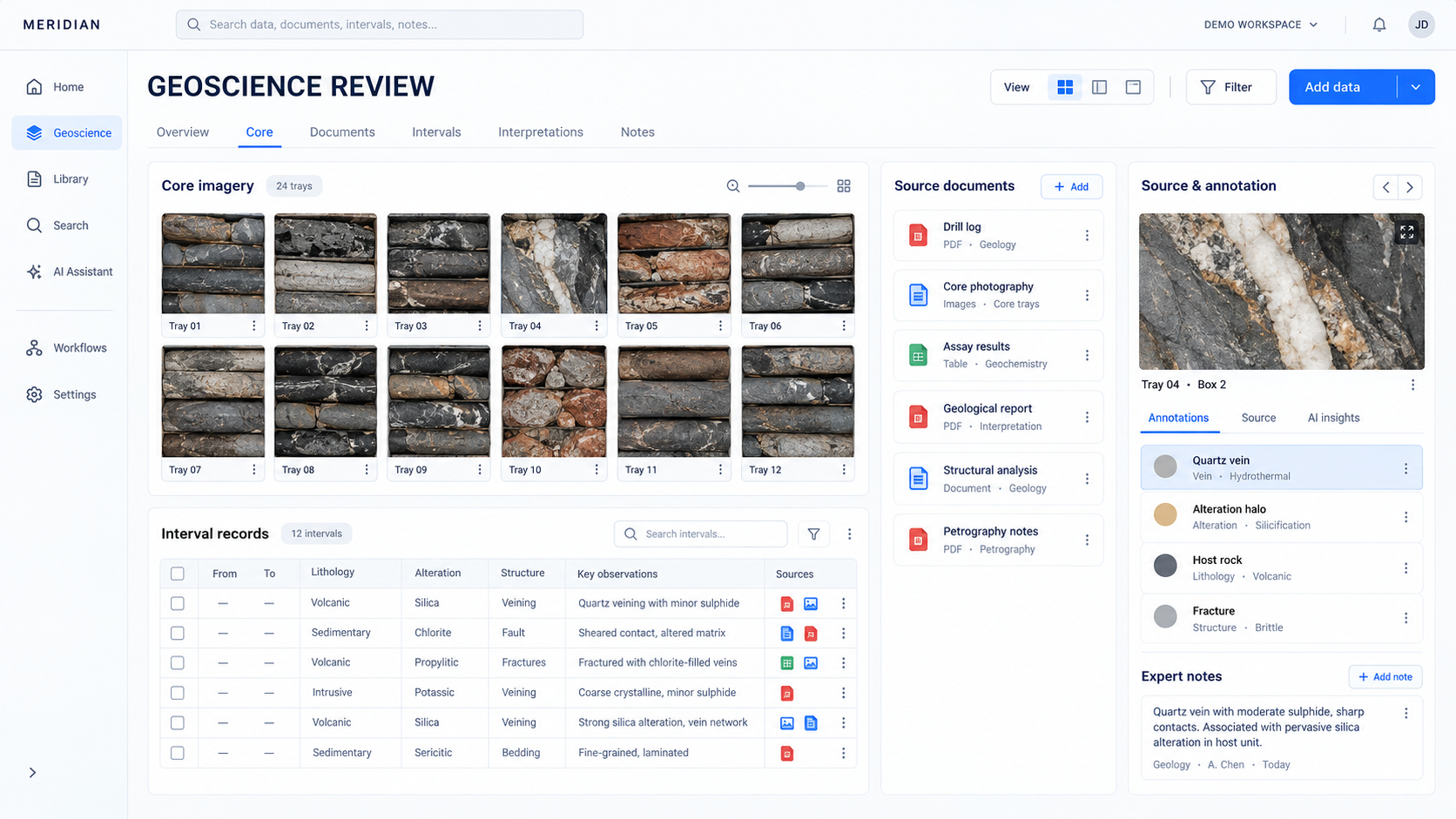The image size is (1456, 819).
Task: Expand the Tray 04 image to fullscreen
Action: click(x=1407, y=232)
